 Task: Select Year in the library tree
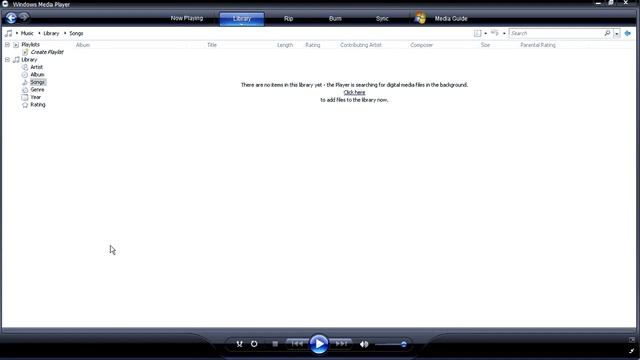pyautogui.click(x=36, y=97)
